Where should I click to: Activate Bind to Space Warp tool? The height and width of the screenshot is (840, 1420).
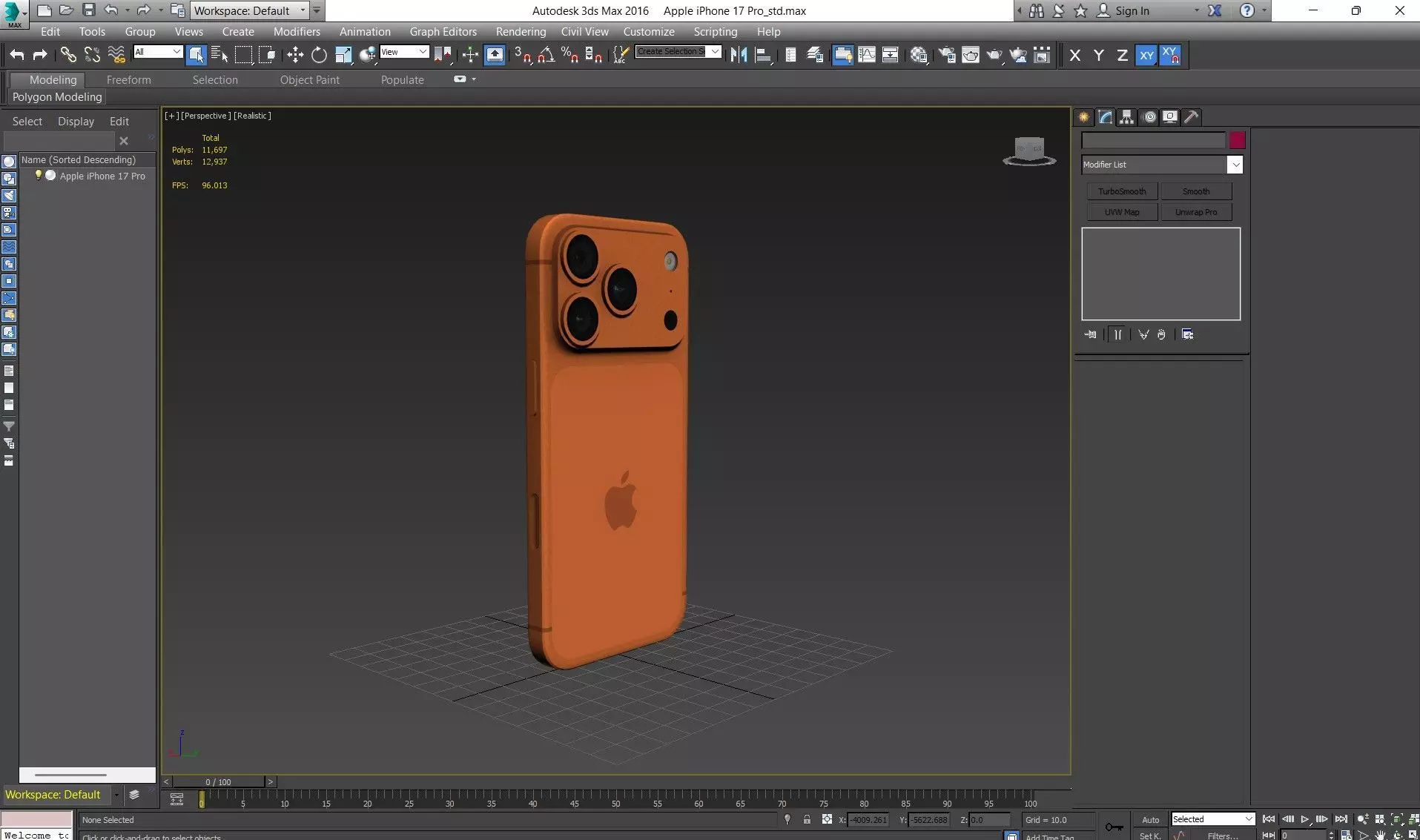(x=116, y=55)
